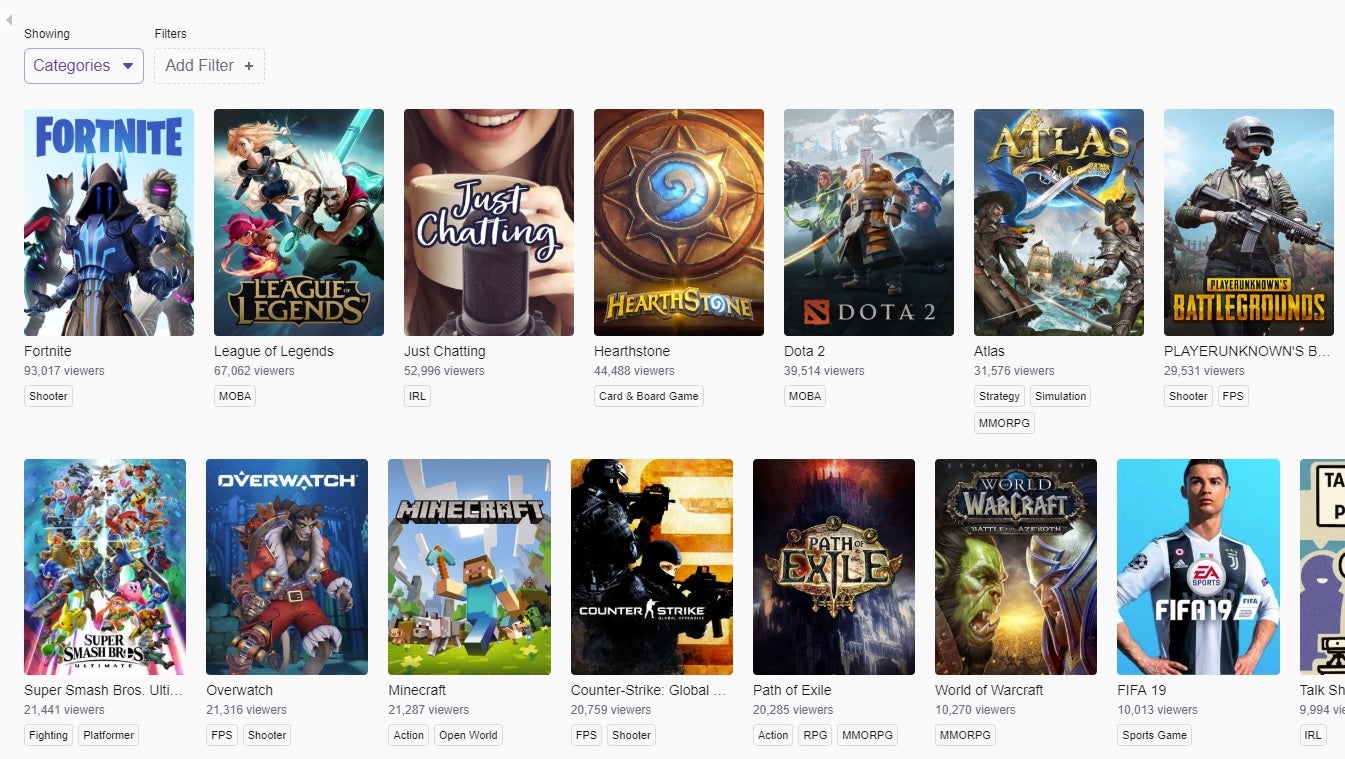Viewport: 1345px width, 759px height.
Task: Select the MMORPG tag under Path of Exile
Action: (867, 735)
